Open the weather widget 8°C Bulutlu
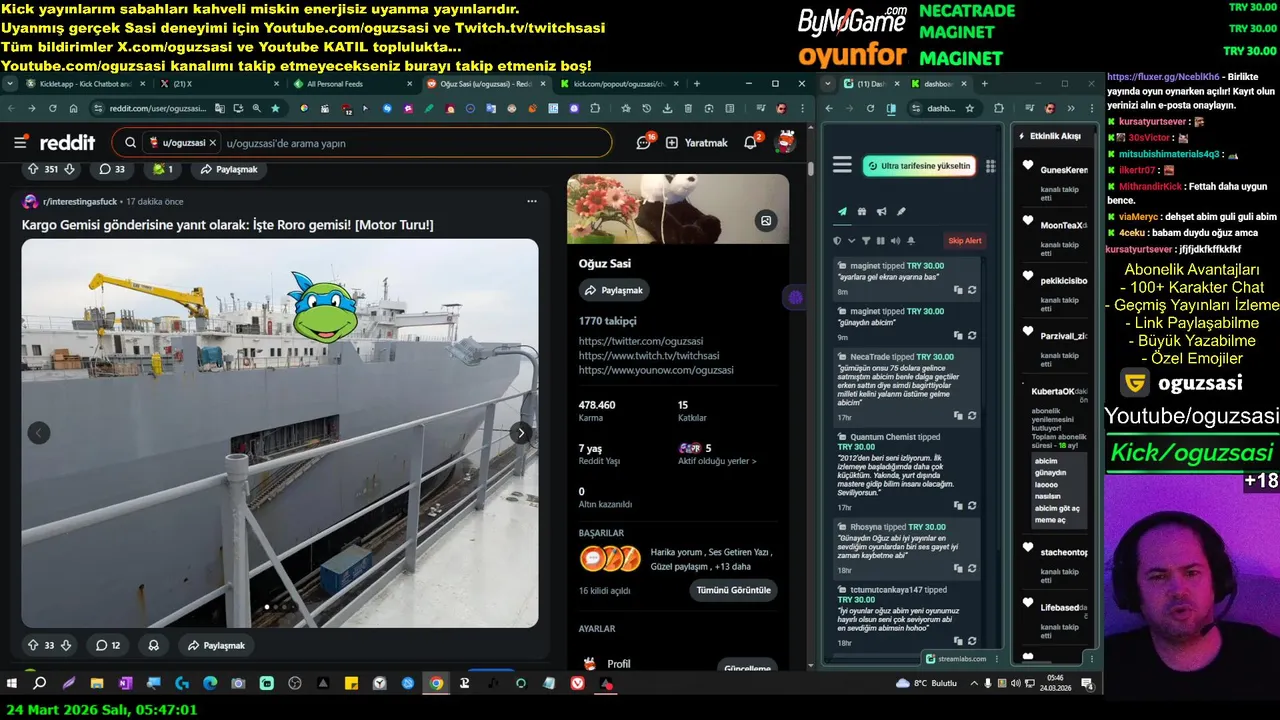Screen dimensions: 1280x720 coord(927,683)
